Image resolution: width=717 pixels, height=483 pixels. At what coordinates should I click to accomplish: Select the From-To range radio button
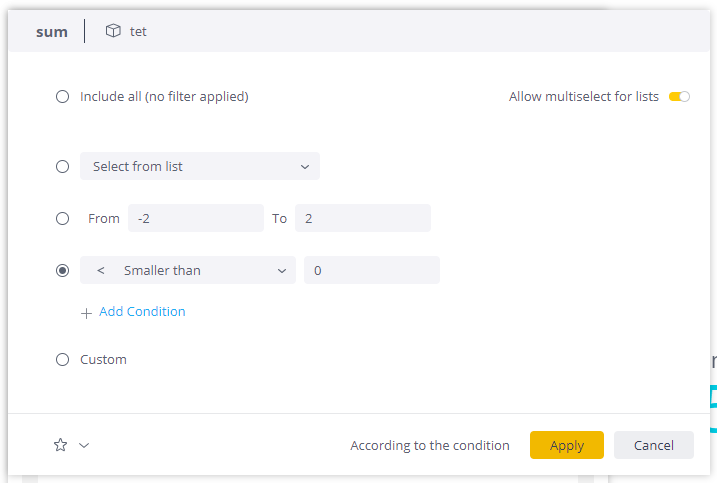coord(63,218)
